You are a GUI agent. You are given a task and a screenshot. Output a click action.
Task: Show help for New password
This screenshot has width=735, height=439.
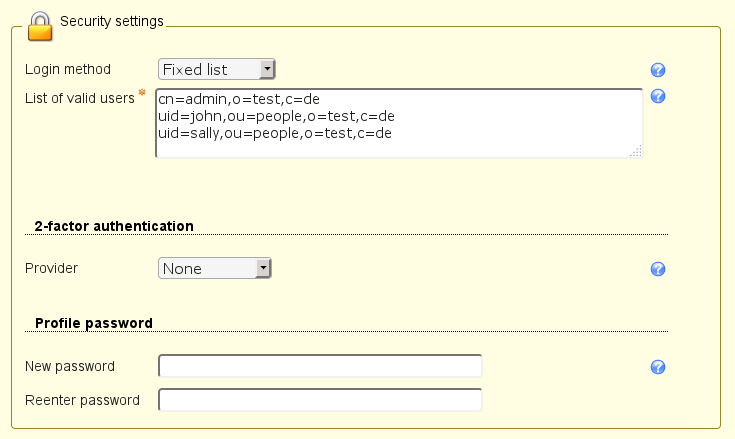click(658, 367)
